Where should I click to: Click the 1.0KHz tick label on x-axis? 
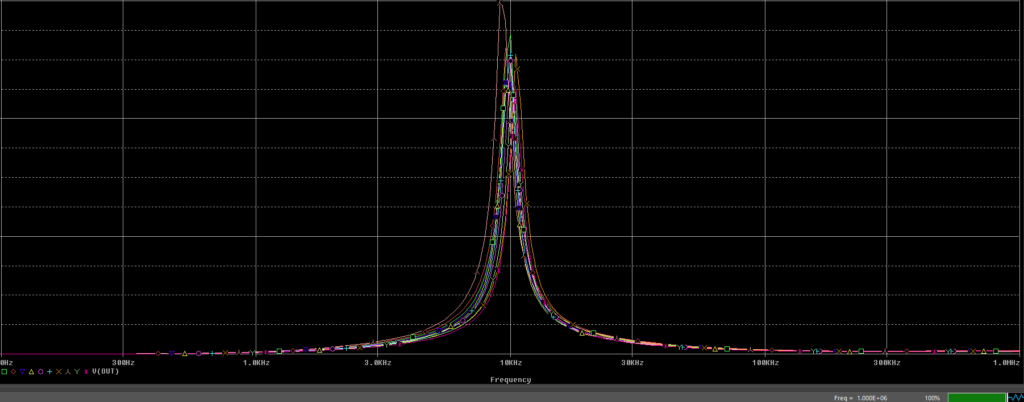255,362
